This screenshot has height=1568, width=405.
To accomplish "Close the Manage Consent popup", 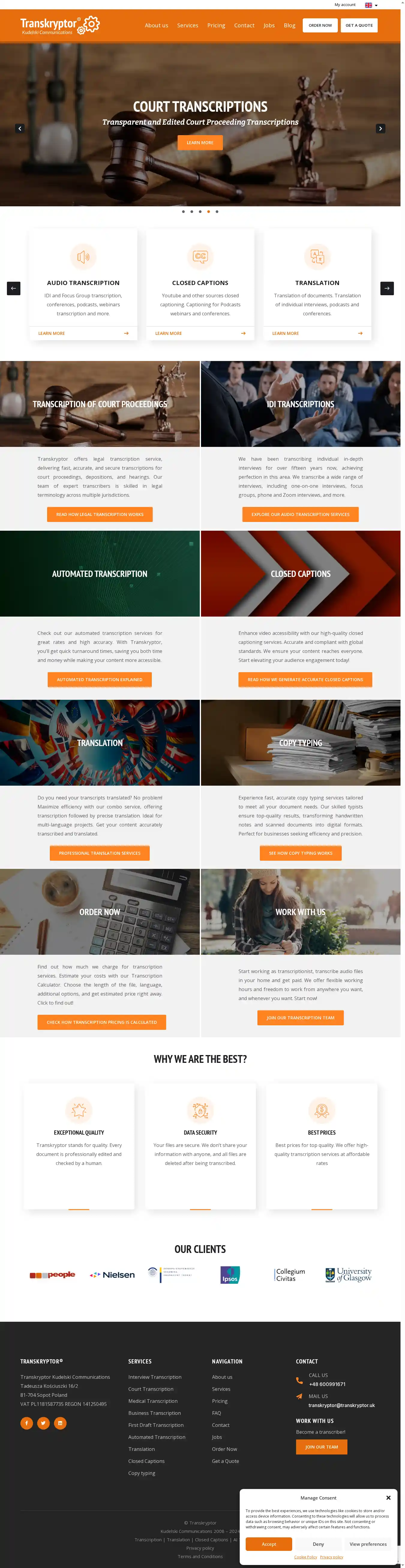I will [x=388, y=1497].
